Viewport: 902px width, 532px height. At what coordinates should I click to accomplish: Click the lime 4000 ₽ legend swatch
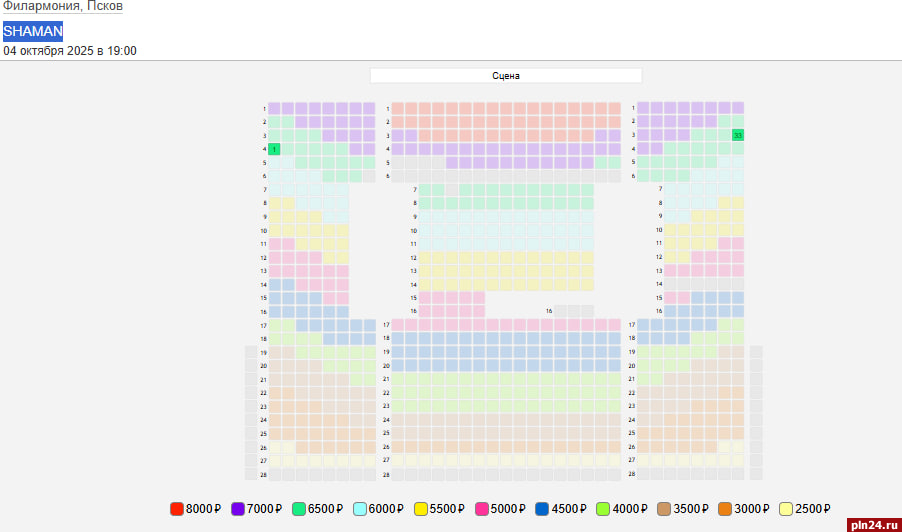(x=603, y=509)
